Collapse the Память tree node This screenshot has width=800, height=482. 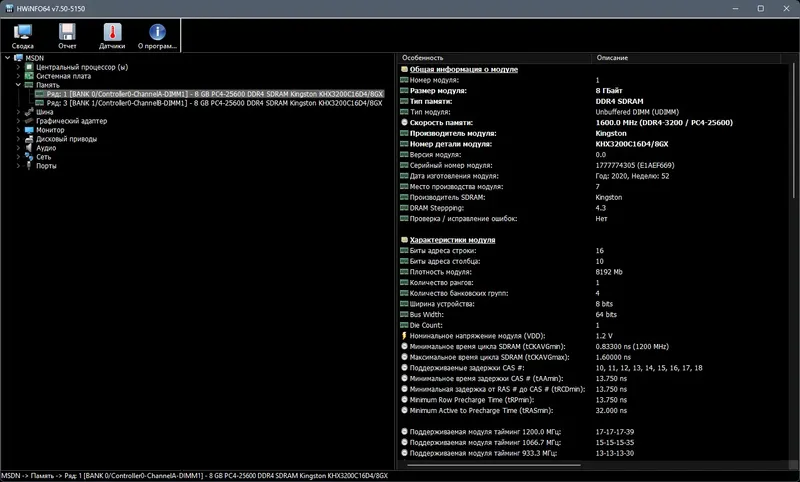pyautogui.click(x=18, y=85)
